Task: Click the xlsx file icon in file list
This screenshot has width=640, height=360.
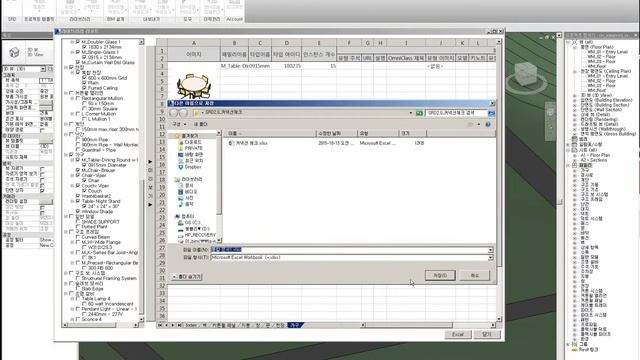Action: (x=231, y=143)
